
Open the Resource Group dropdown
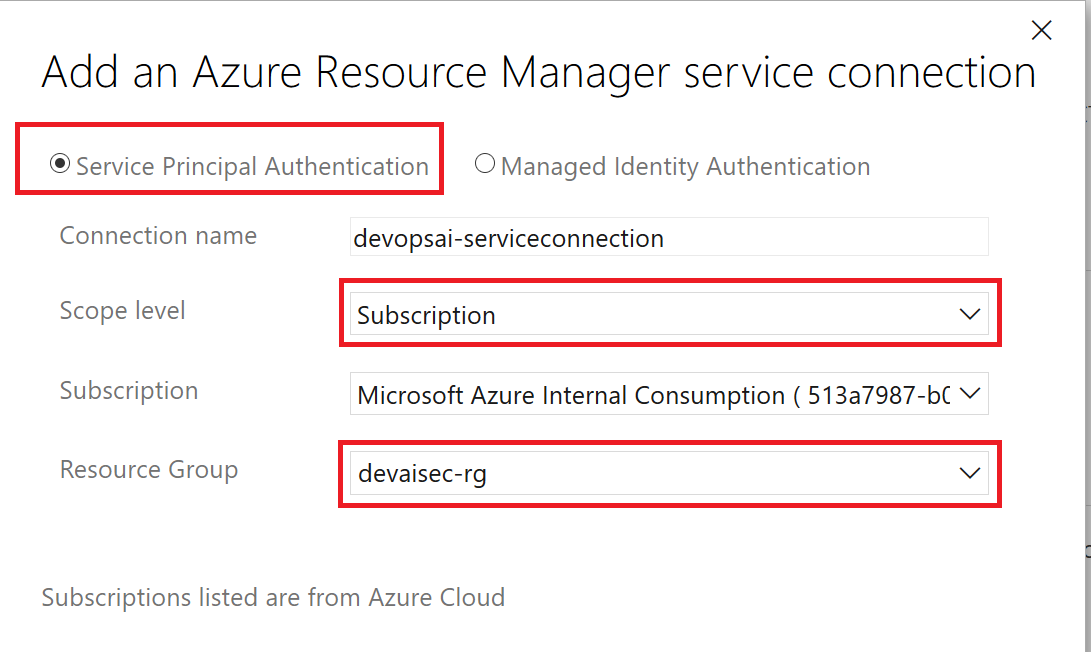(670, 472)
